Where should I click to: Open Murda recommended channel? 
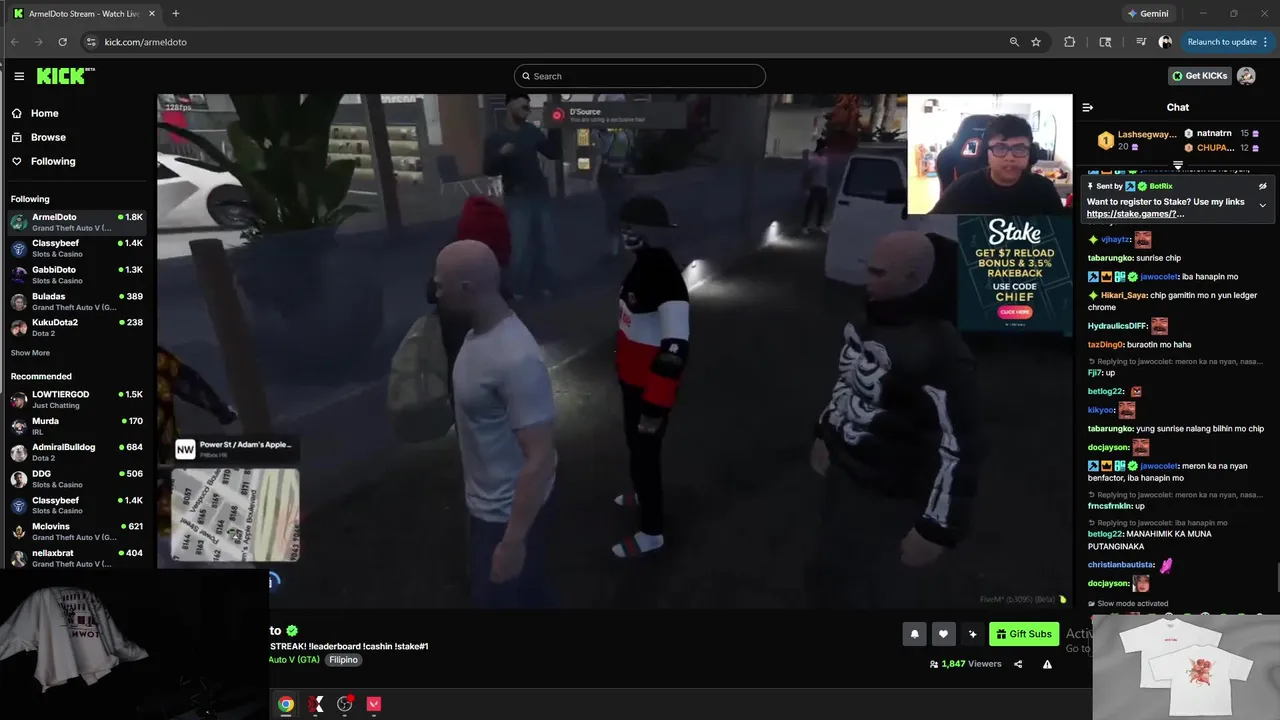78,426
